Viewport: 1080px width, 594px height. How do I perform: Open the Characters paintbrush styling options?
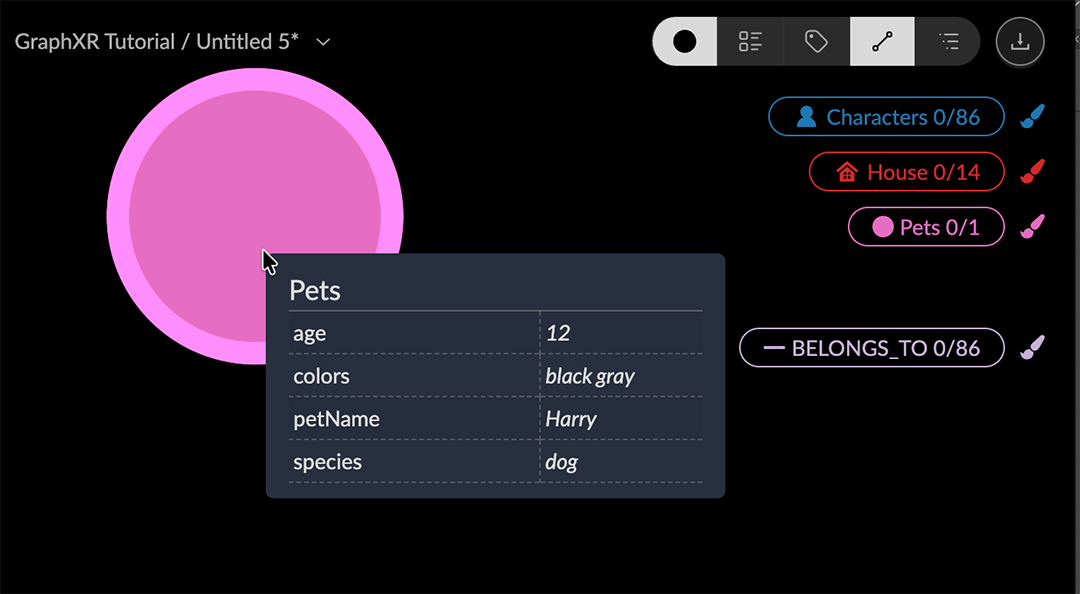point(1032,116)
